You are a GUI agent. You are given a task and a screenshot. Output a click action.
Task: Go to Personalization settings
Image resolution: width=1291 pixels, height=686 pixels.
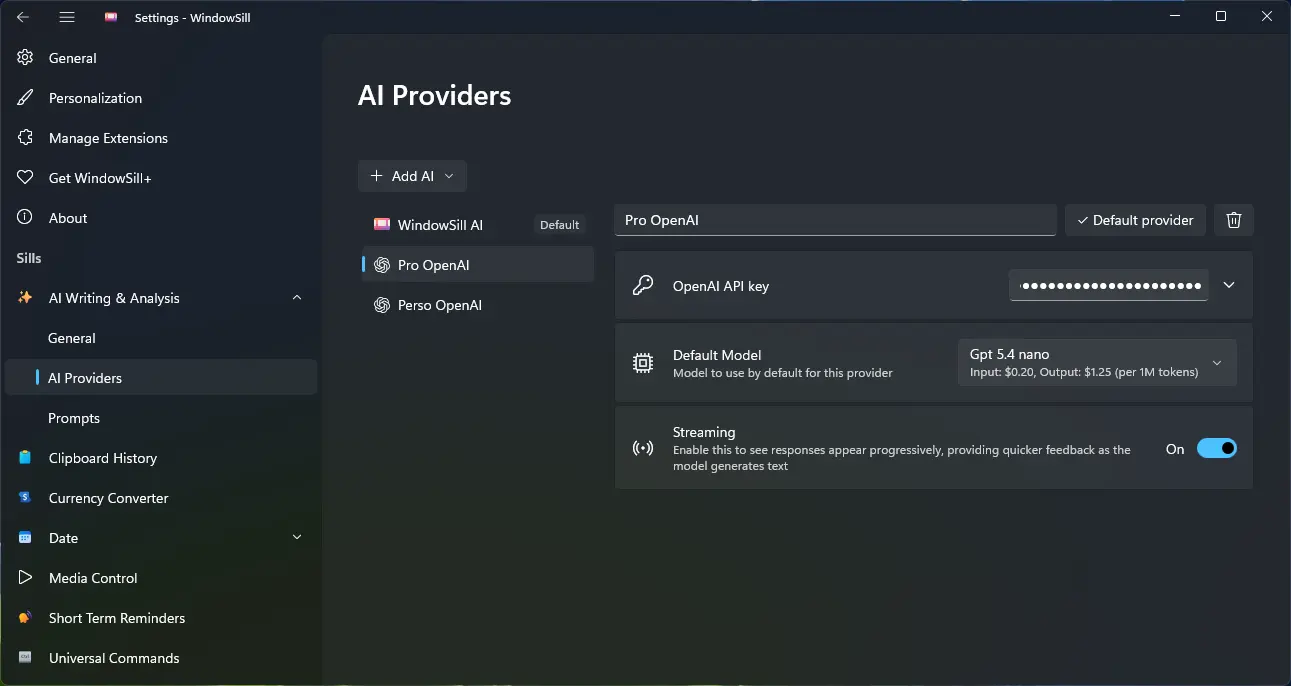(x=161, y=98)
